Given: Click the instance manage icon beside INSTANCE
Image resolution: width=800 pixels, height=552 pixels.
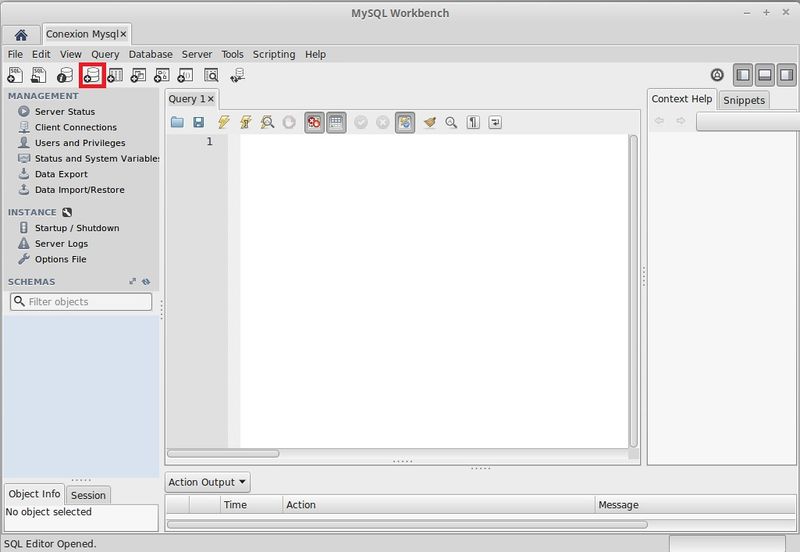Looking at the screenshot, I should click(67, 212).
